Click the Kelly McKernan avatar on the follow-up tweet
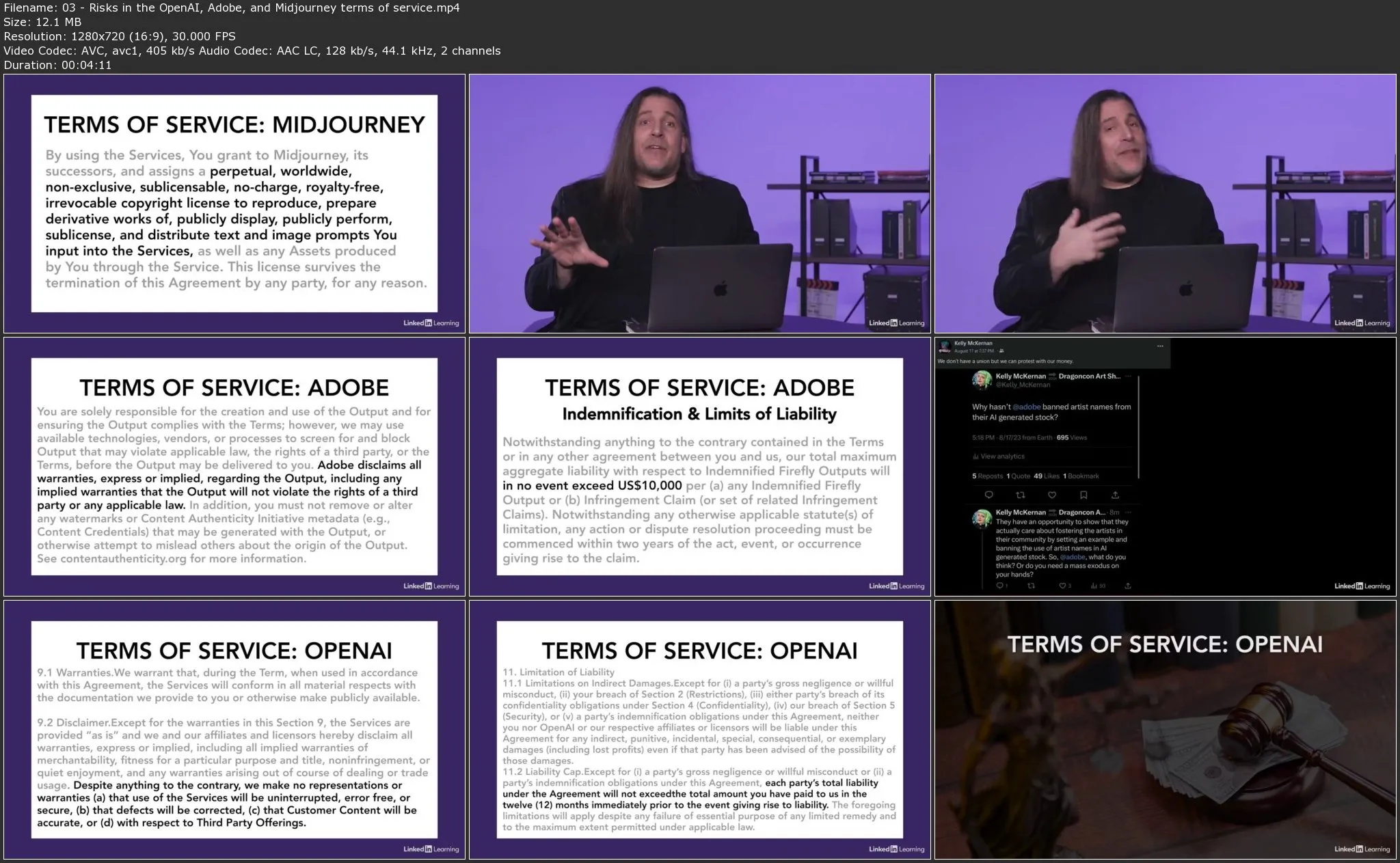The height and width of the screenshot is (863, 1400). tap(982, 518)
